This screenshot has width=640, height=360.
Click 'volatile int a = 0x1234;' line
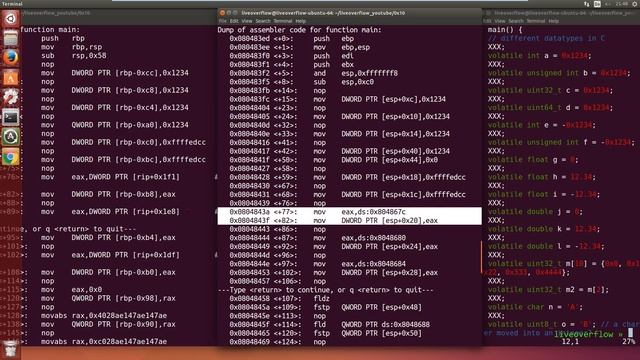[x=539, y=56]
